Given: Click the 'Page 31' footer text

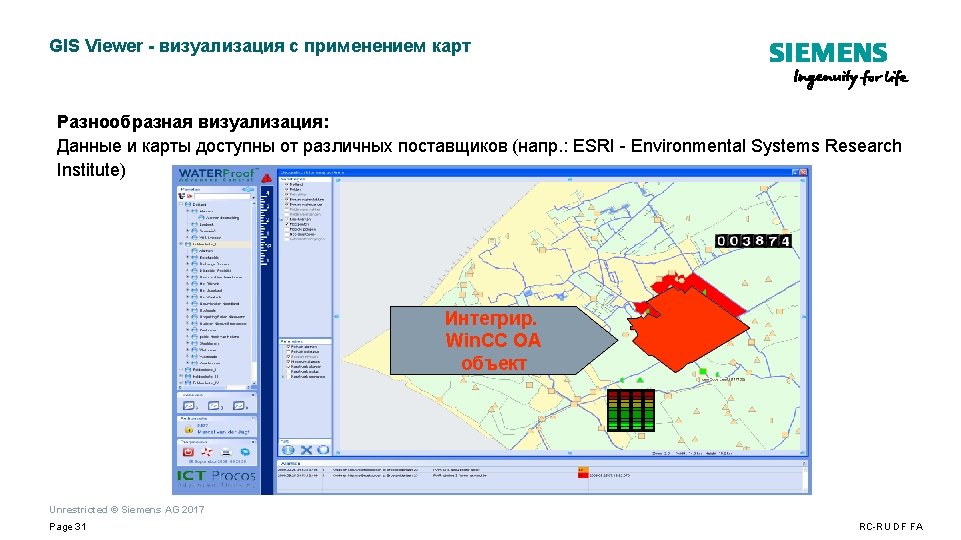Looking at the screenshot, I should [x=67, y=527].
